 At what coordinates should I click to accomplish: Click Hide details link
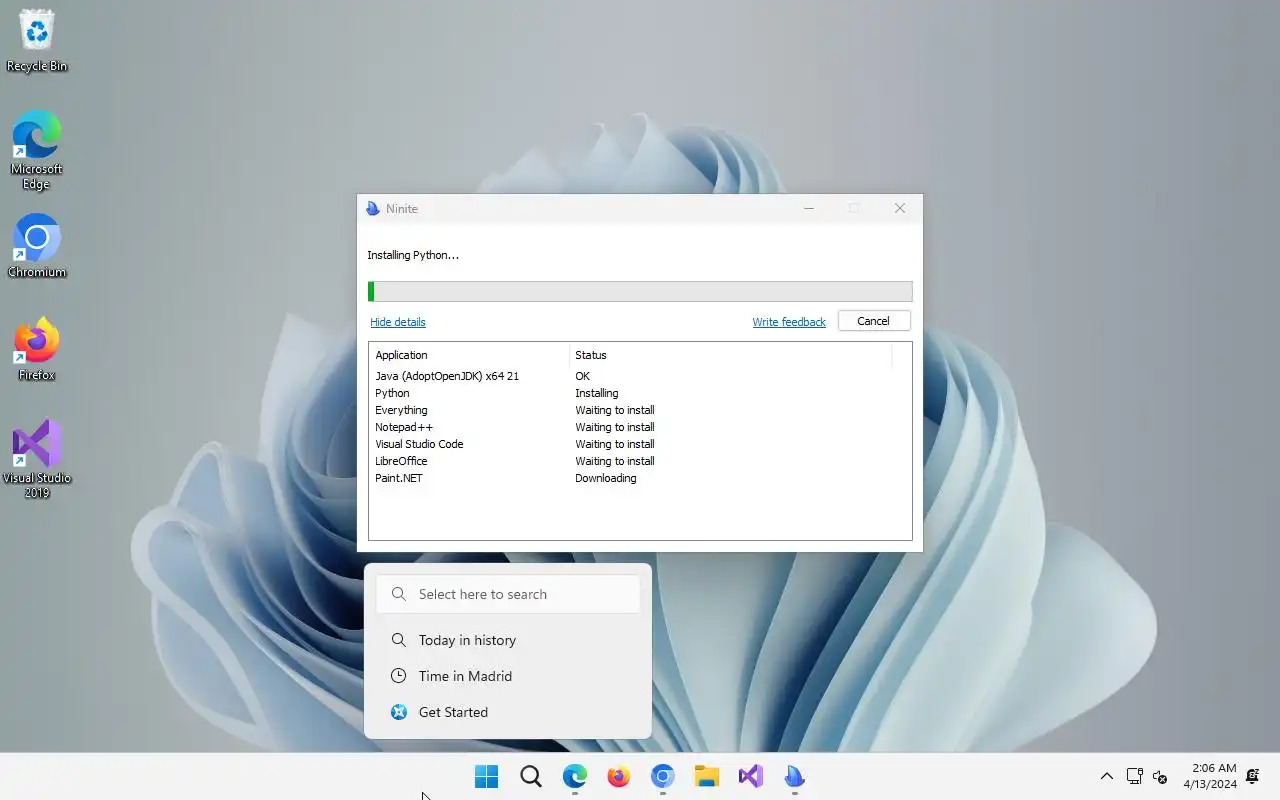click(x=398, y=322)
